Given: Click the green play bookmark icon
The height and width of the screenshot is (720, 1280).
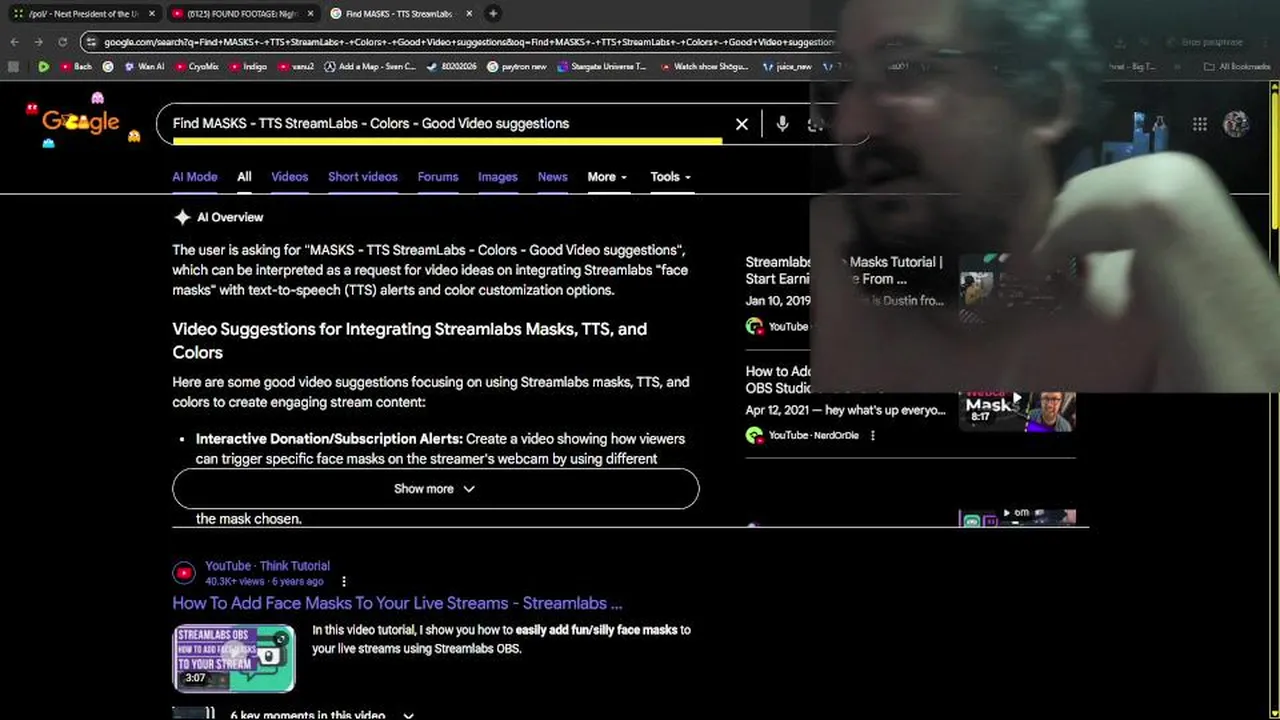Looking at the screenshot, I should click(x=43, y=67).
